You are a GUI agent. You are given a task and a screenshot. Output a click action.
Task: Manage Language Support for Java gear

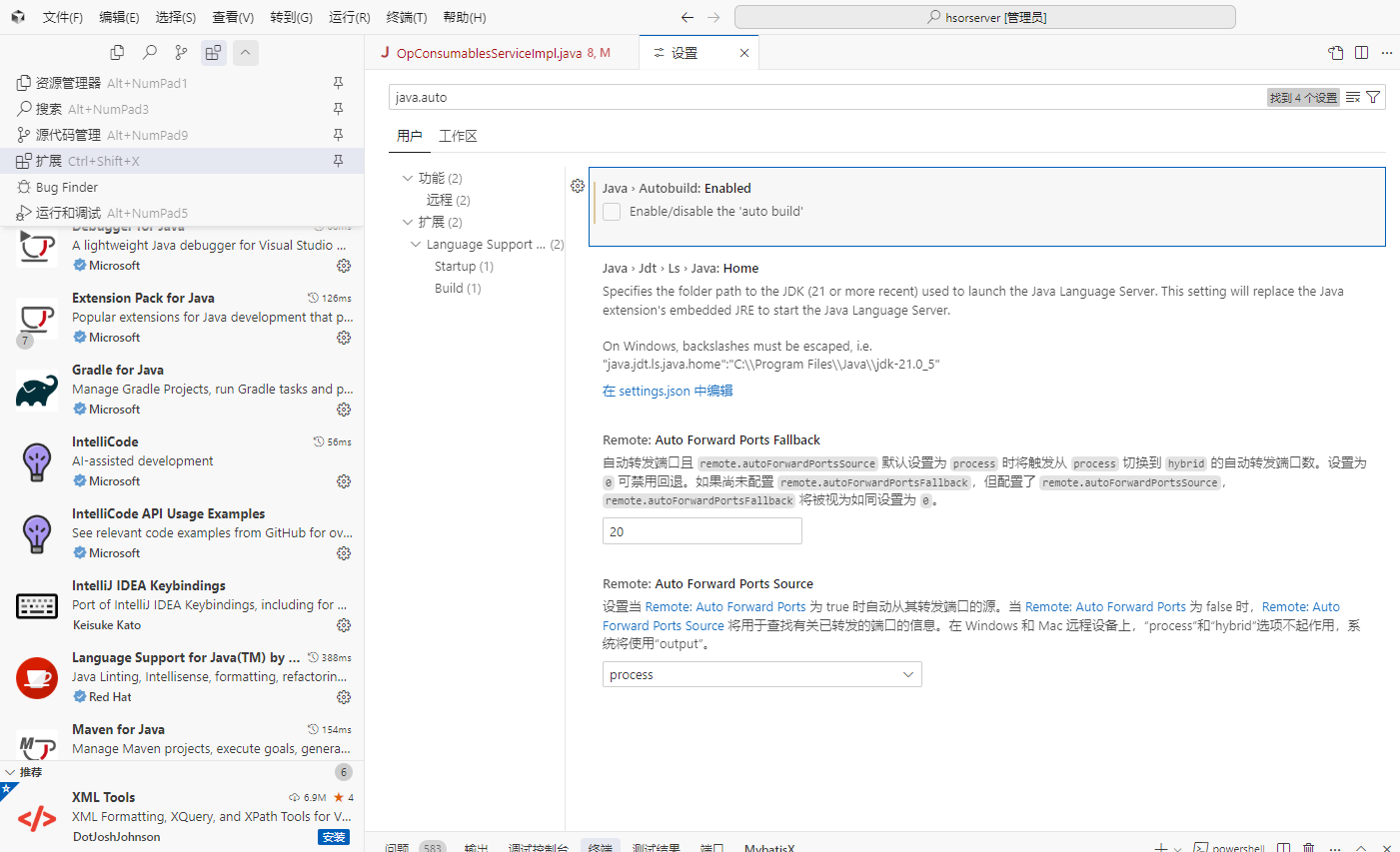344,697
